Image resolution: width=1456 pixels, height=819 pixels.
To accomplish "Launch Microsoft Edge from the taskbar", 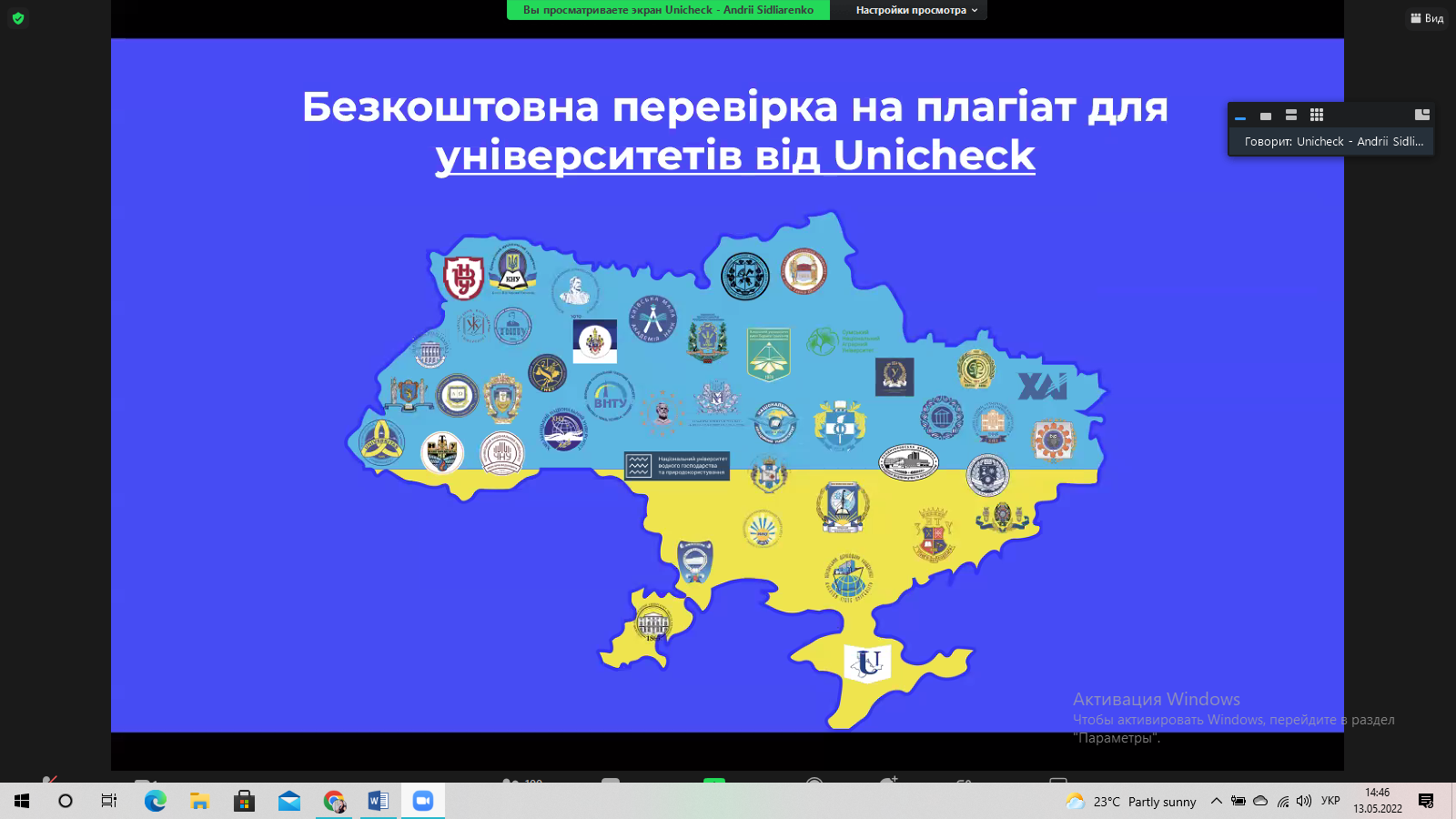I will click(156, 801).
